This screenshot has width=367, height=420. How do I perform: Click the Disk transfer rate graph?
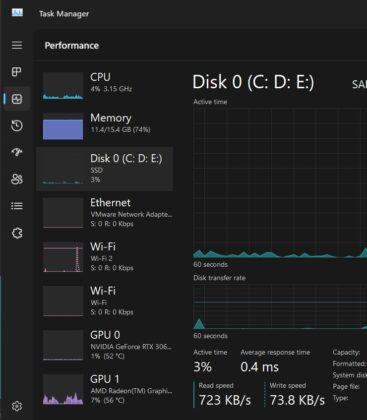(280, 307)
